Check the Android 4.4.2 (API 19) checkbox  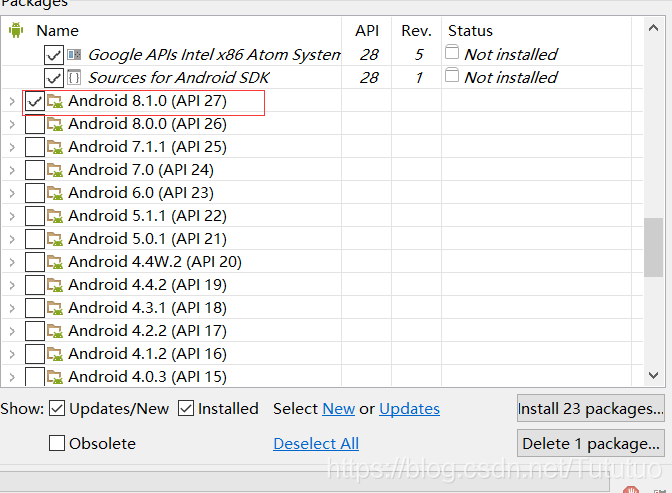35,285
